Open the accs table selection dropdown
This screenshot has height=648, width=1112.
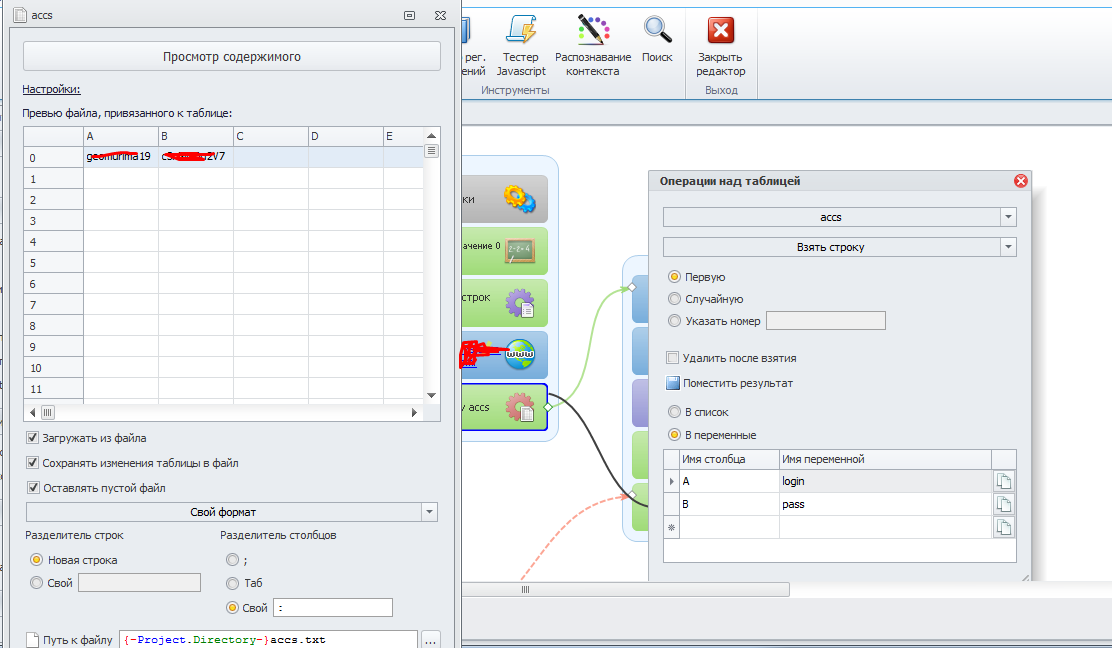click(1008, 217)
